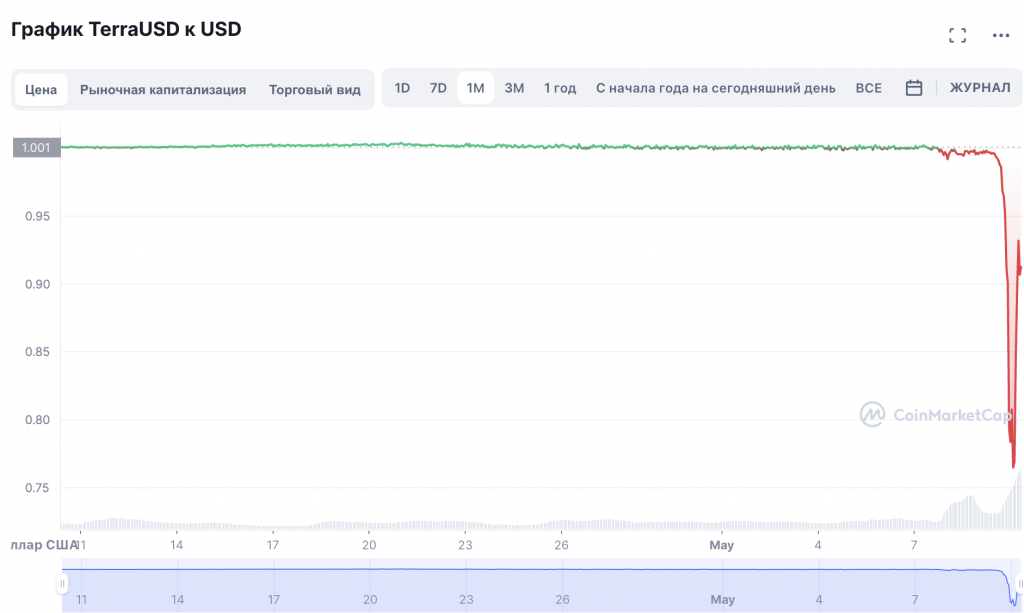Image resolution: width=1024 pixels, height=613 pixels.
Task: Choose the 3M time range
Action: (514, 88)
